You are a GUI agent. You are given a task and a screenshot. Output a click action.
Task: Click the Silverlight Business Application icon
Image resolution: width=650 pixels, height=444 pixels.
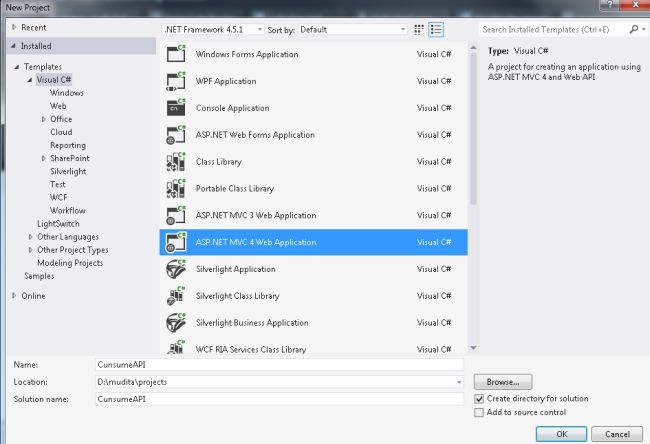176,323
